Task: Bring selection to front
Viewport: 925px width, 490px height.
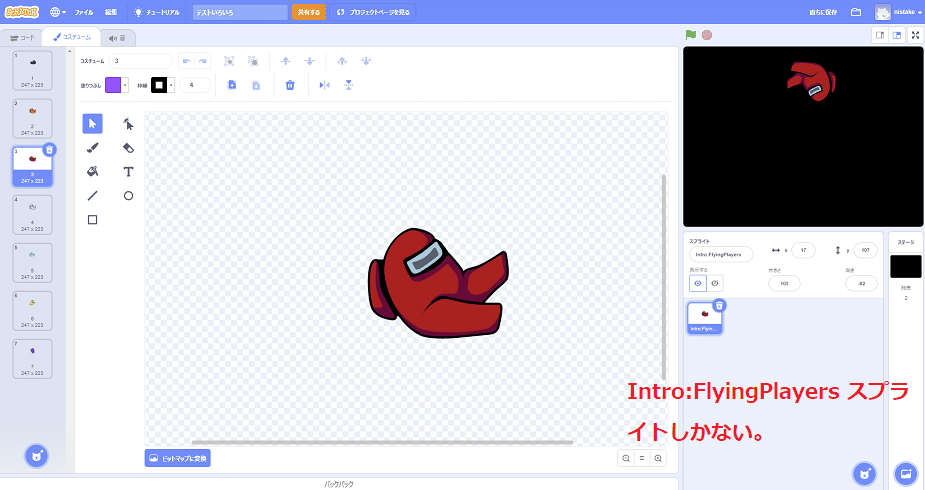Action: tap(342, 61)
